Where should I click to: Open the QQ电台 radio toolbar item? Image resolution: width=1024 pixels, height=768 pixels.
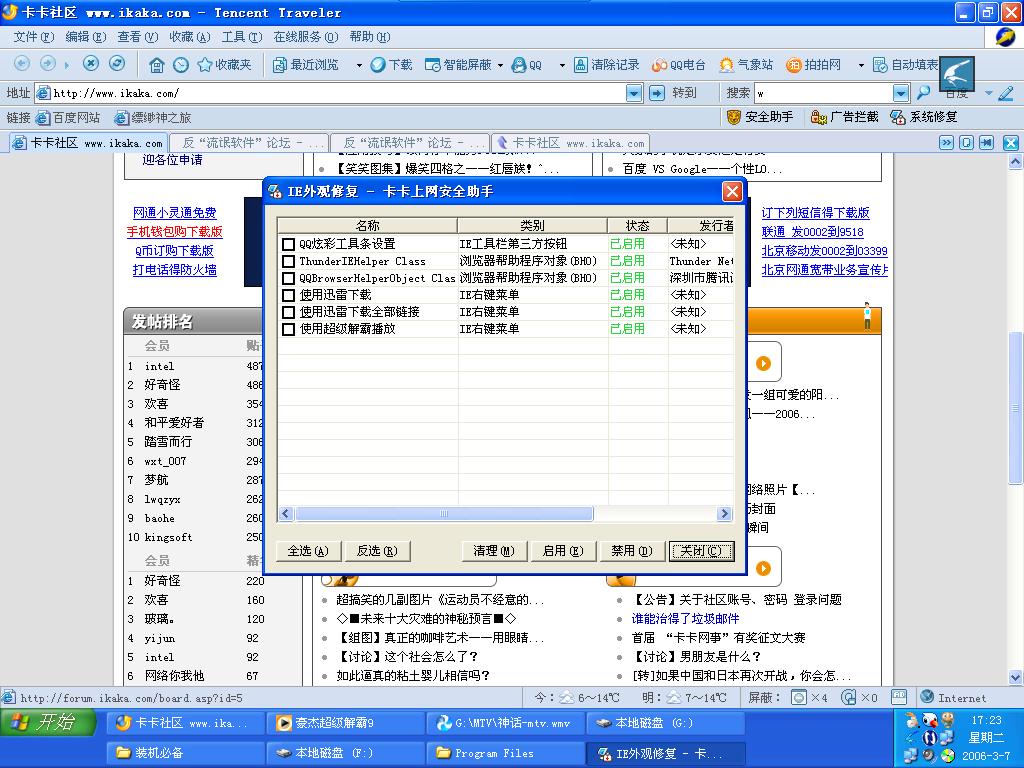pos(679,65)
